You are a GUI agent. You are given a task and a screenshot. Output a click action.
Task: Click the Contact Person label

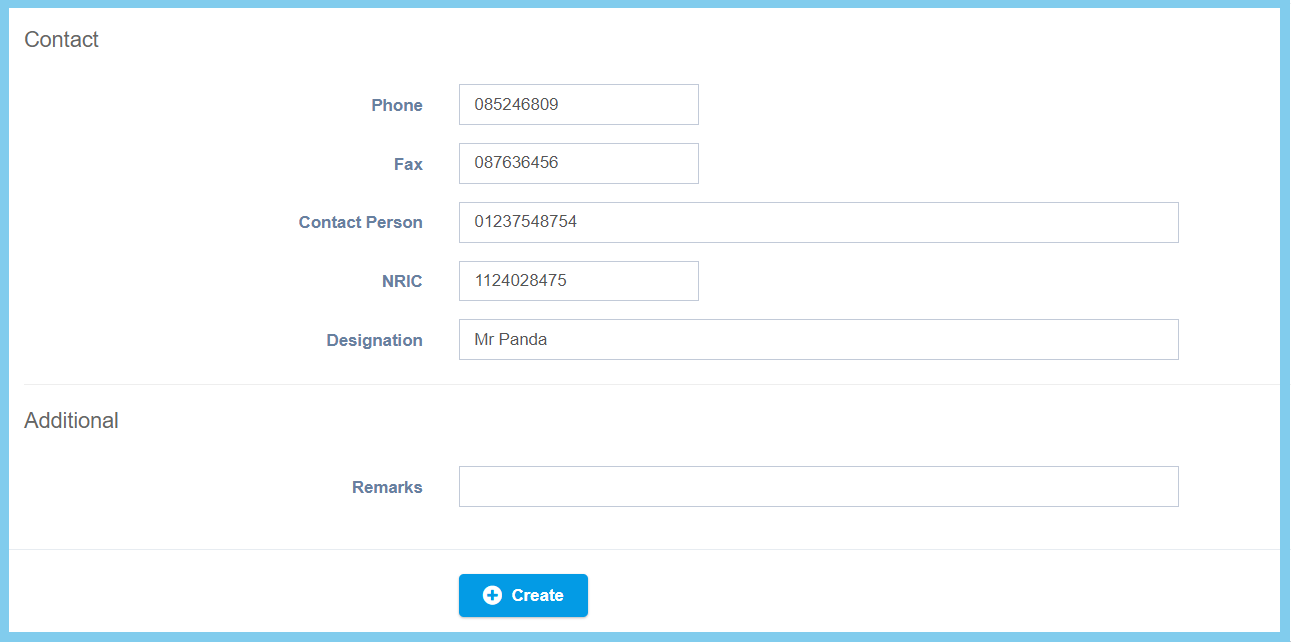(360, 222)
